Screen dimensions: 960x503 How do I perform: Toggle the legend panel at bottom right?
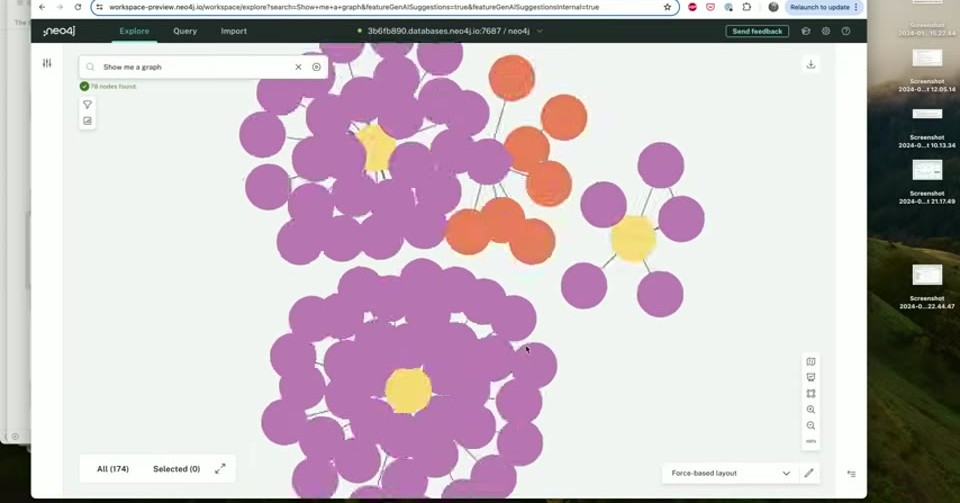(x=851, y=474)
